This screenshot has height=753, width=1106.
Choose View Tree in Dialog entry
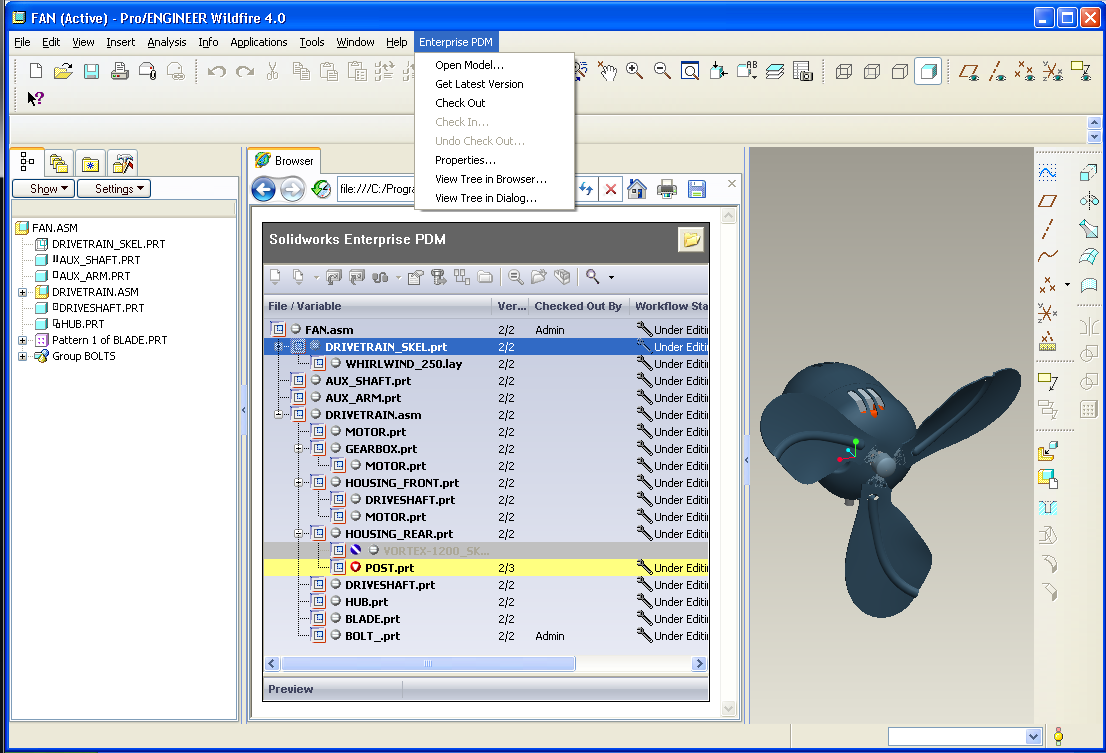coord(486,198)
